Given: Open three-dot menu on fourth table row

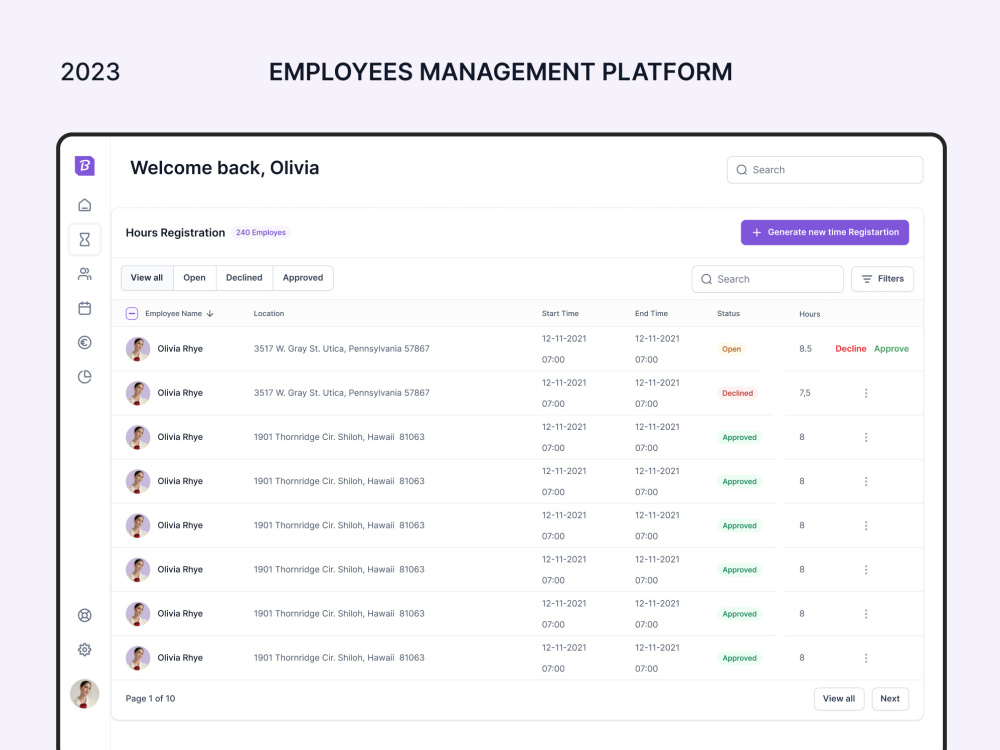Looking at the screenshot, I should pos(866,482).
